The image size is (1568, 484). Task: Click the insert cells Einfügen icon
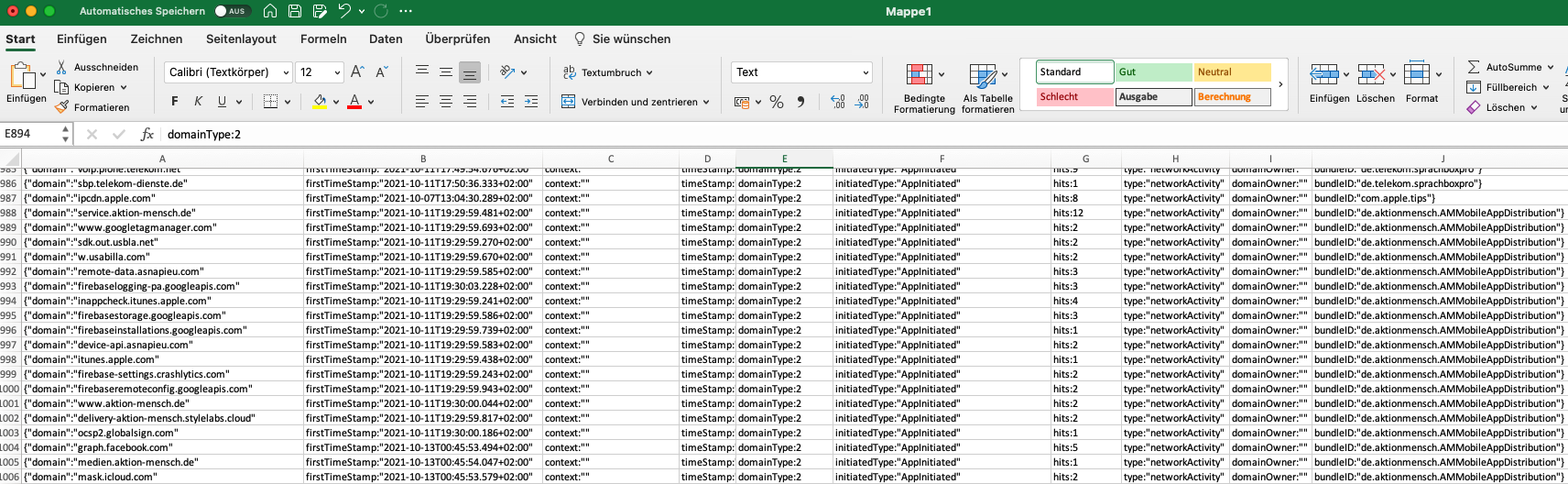1324,74
